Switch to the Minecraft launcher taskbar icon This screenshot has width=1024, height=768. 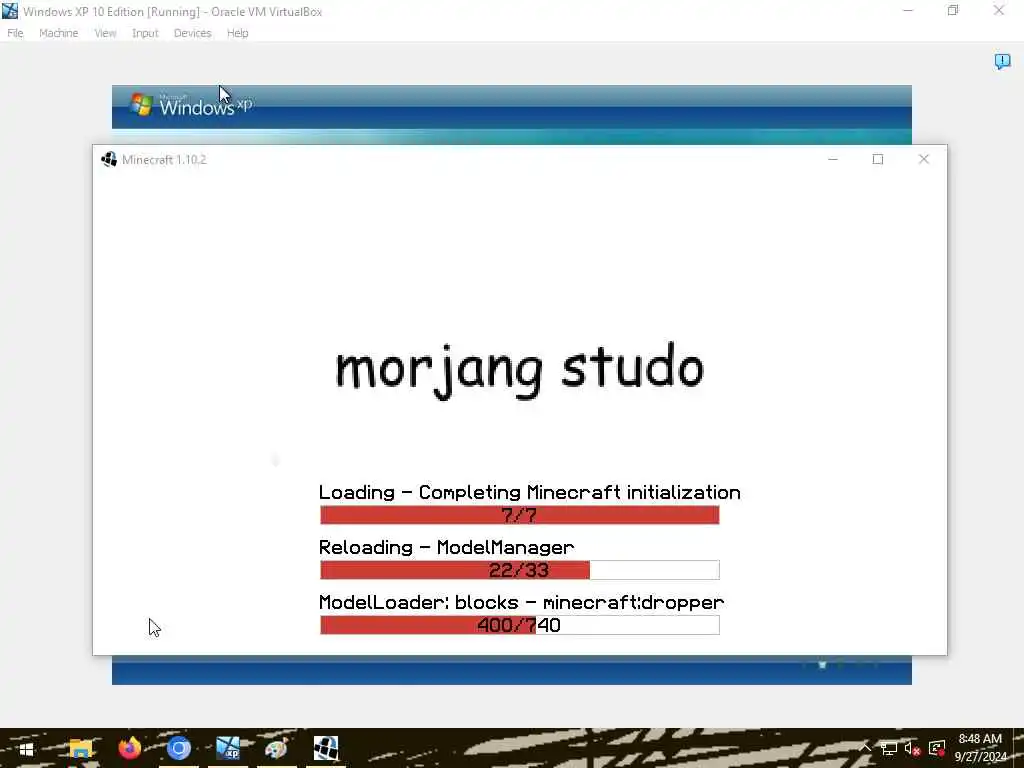tap(325, 748)
